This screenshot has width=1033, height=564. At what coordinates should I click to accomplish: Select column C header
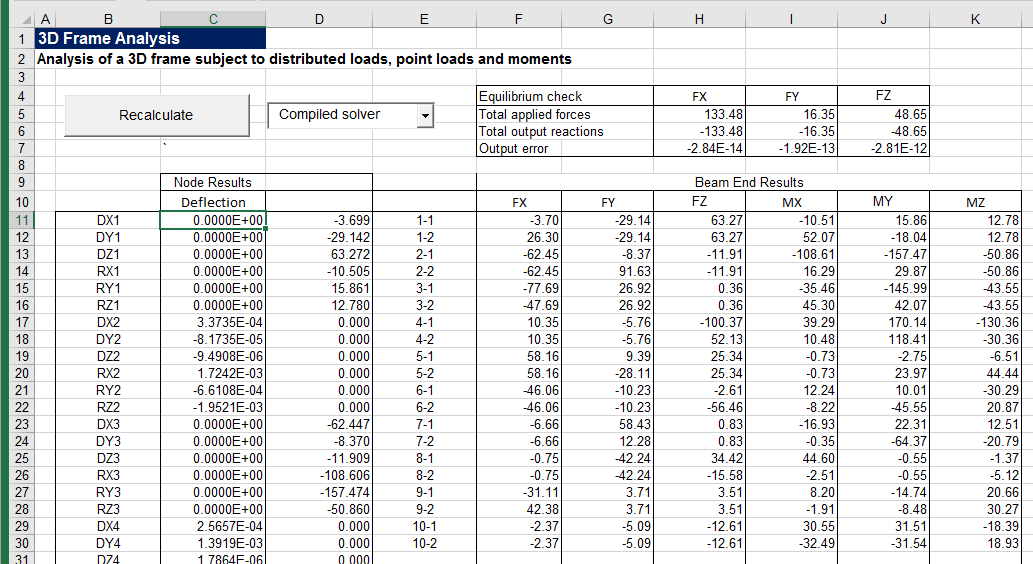(x=213, y=19)
